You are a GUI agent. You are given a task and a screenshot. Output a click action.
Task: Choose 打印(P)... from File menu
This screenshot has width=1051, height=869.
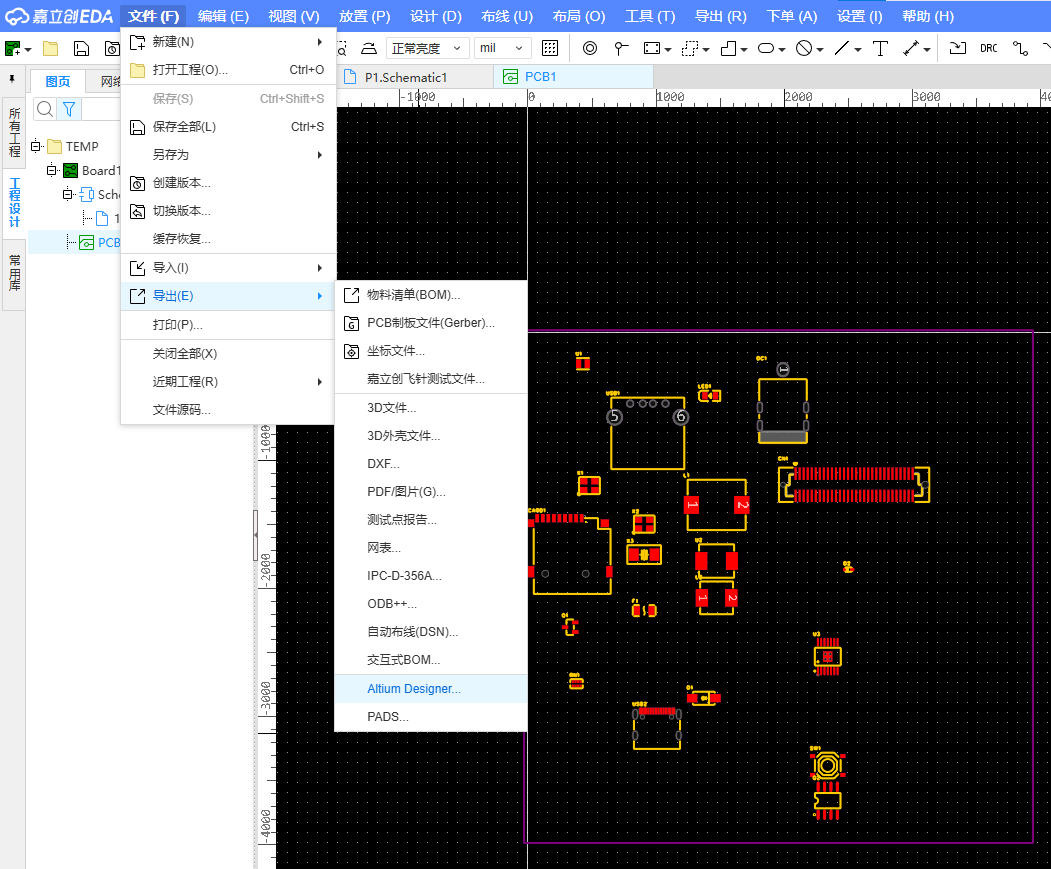pyautogui.click(x=228, y=325)
